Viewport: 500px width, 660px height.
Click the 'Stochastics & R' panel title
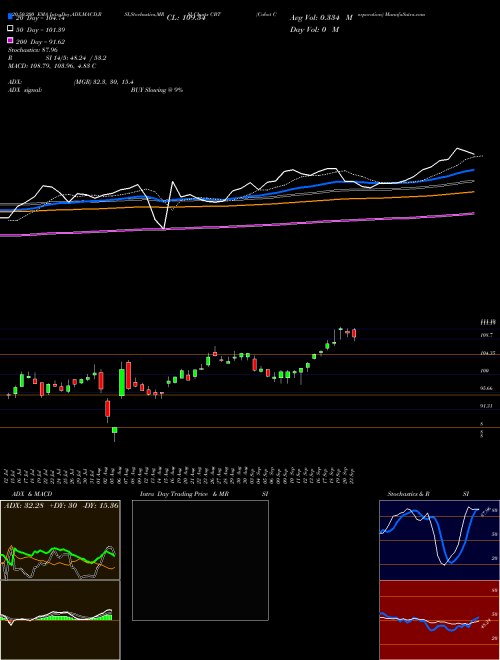click(409, 494)
